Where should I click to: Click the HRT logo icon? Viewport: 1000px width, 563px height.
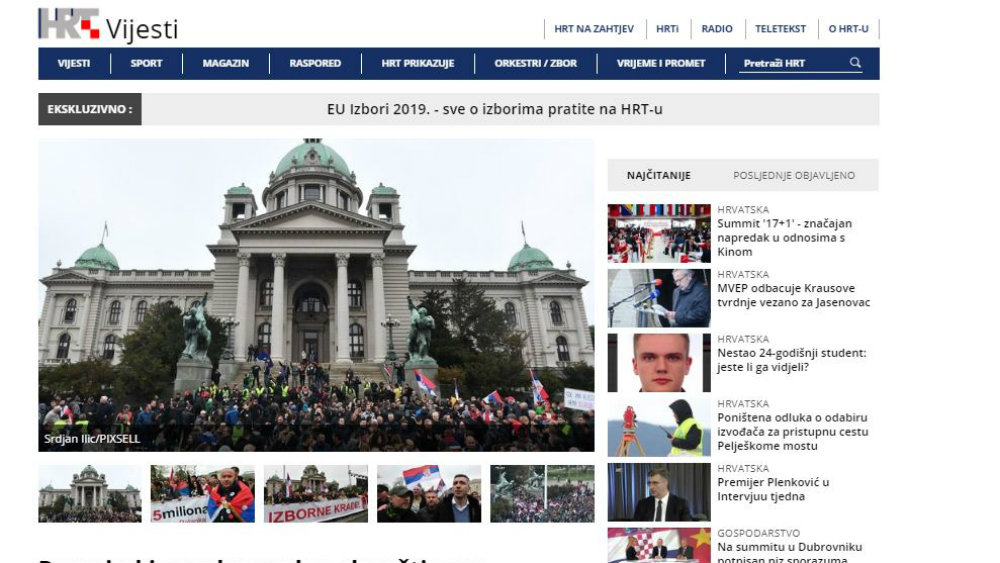(x=69, y=24)
